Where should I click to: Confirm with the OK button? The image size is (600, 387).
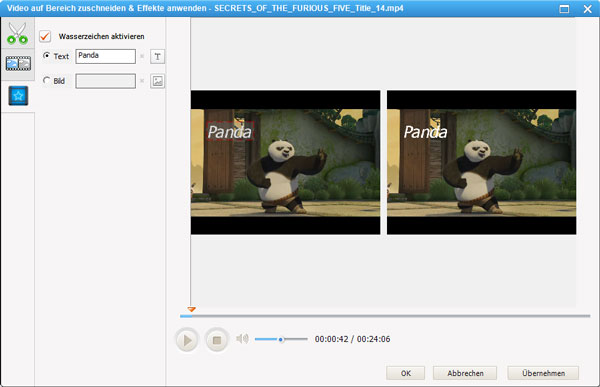(x=406, y=373)
